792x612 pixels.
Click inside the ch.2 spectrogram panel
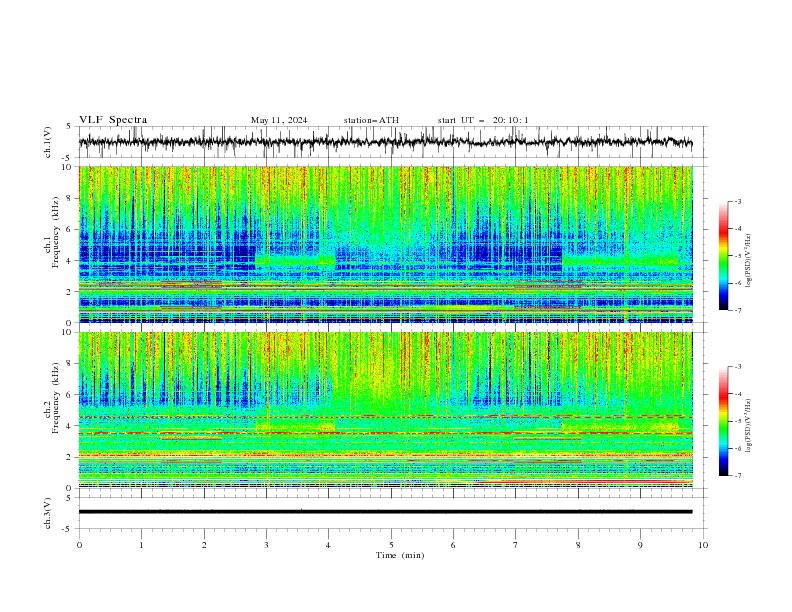click(x=385, y=410)
